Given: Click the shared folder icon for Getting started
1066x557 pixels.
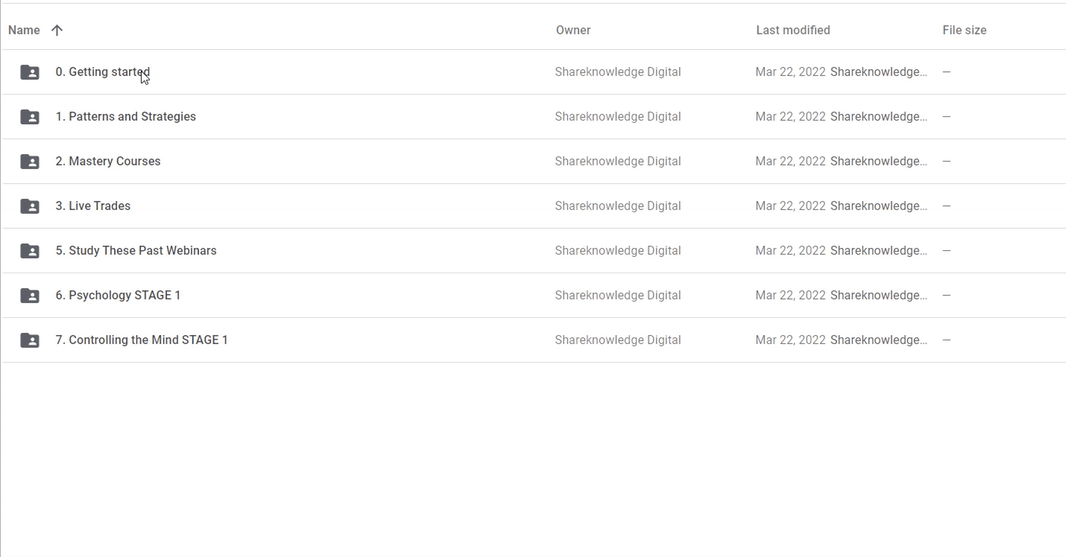Looking at the screenshot, I should [30, 72].
